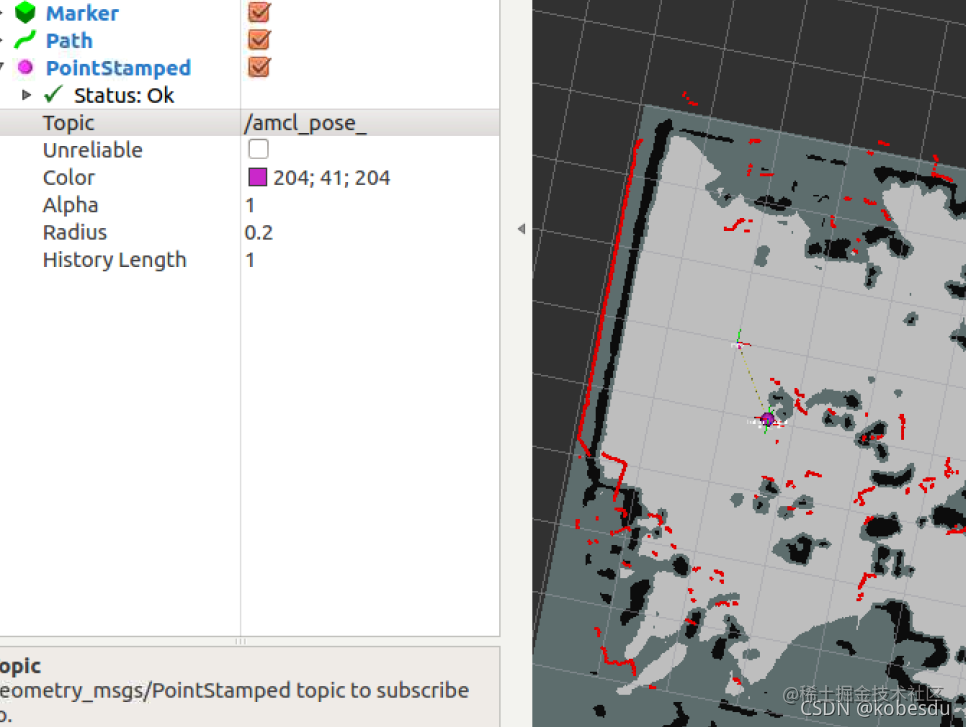Select the PointStamped display label
The height and width of the screenshot is (727, 966).
118,68
